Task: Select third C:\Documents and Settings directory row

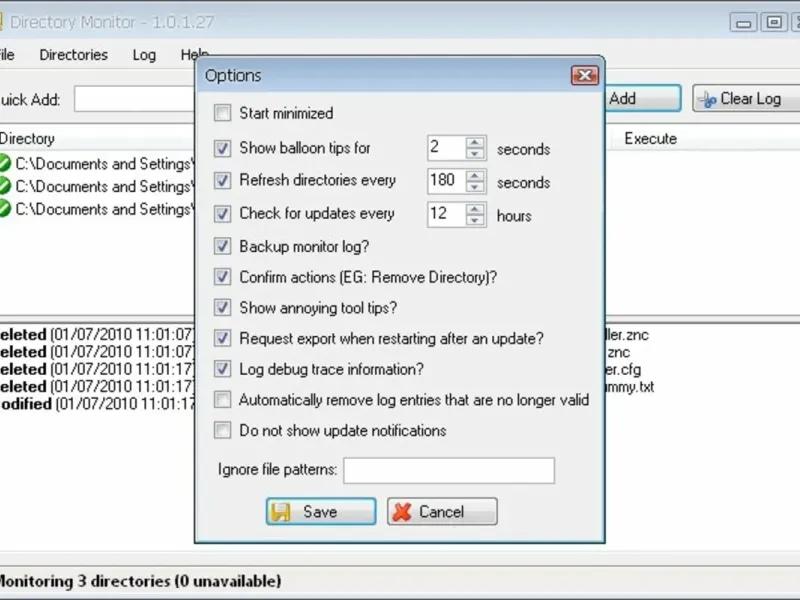Action: click(97, 209)
